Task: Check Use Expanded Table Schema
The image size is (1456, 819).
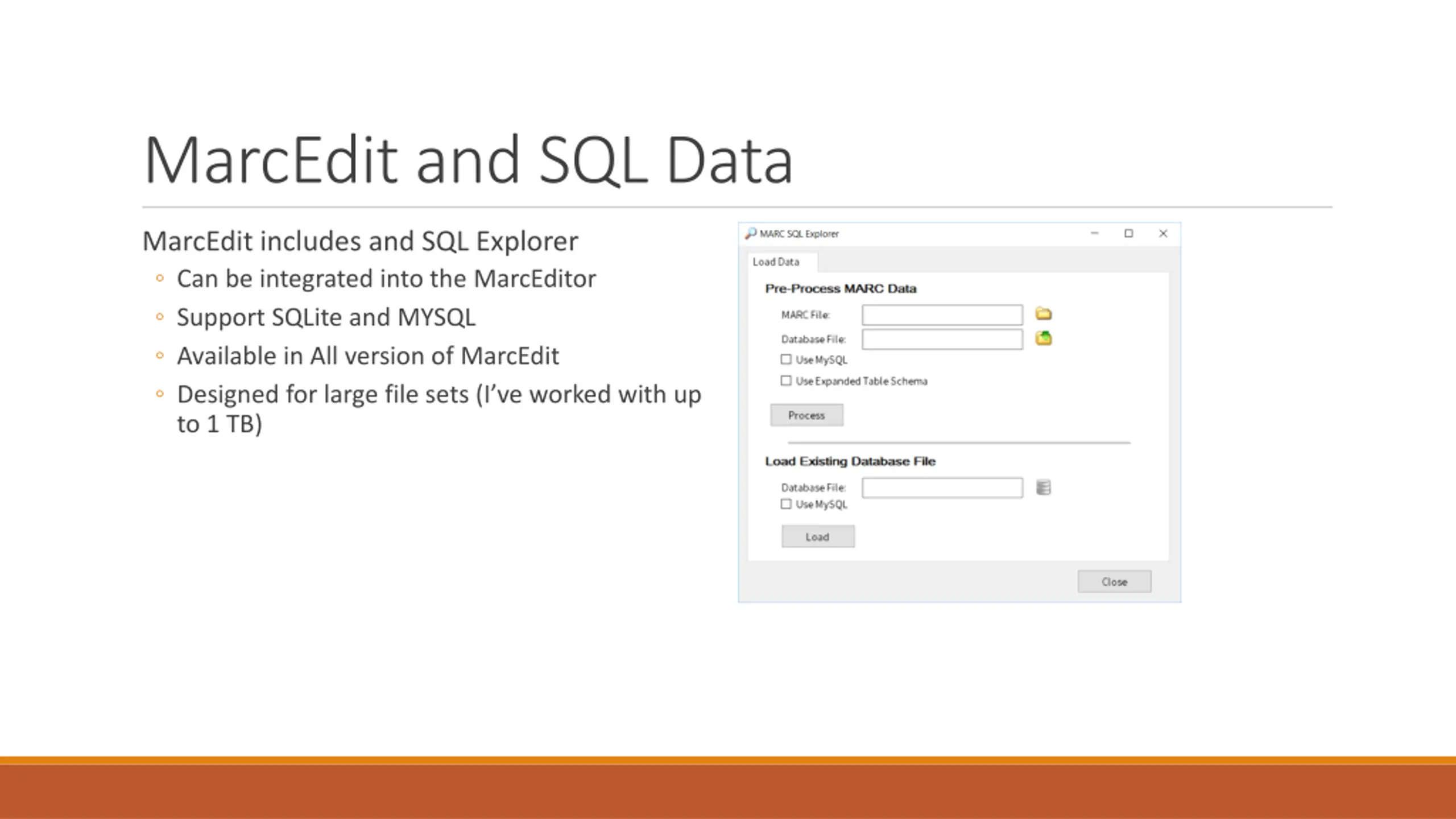Action: pyautogui.click(x=786, y=380)
